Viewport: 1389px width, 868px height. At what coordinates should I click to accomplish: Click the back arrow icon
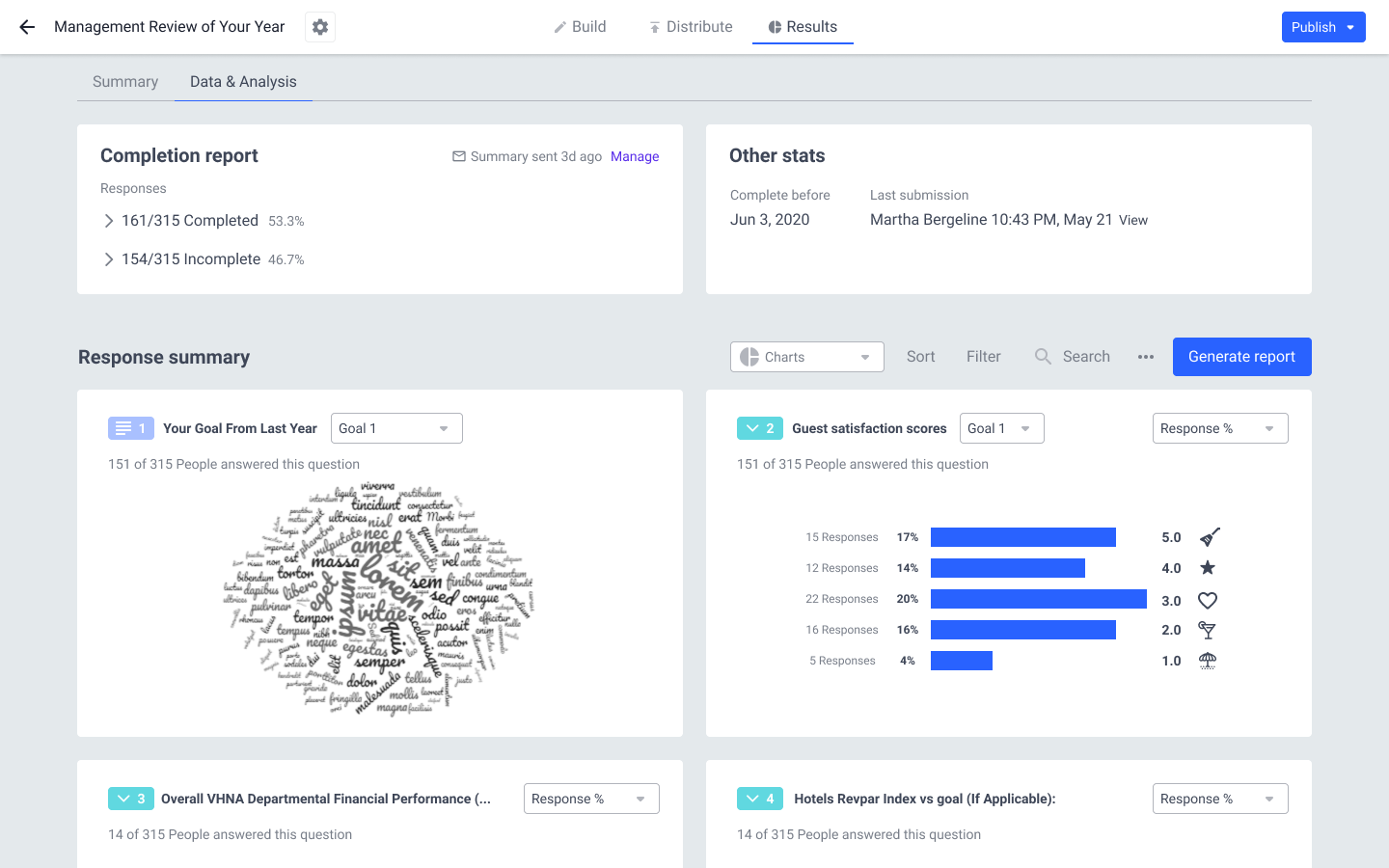pos(27,27)
